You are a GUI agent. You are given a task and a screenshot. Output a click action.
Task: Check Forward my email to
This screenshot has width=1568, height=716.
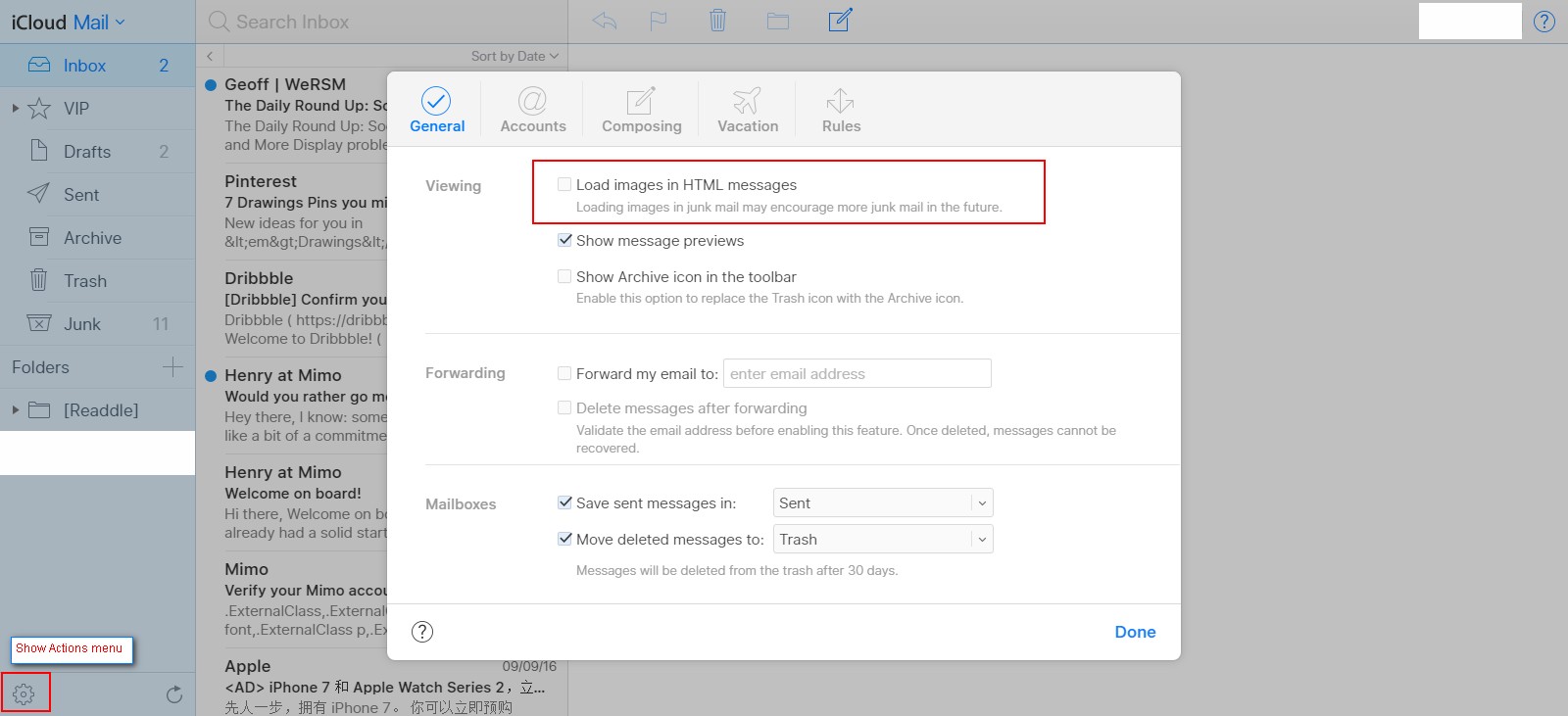(x=564, y=373)
